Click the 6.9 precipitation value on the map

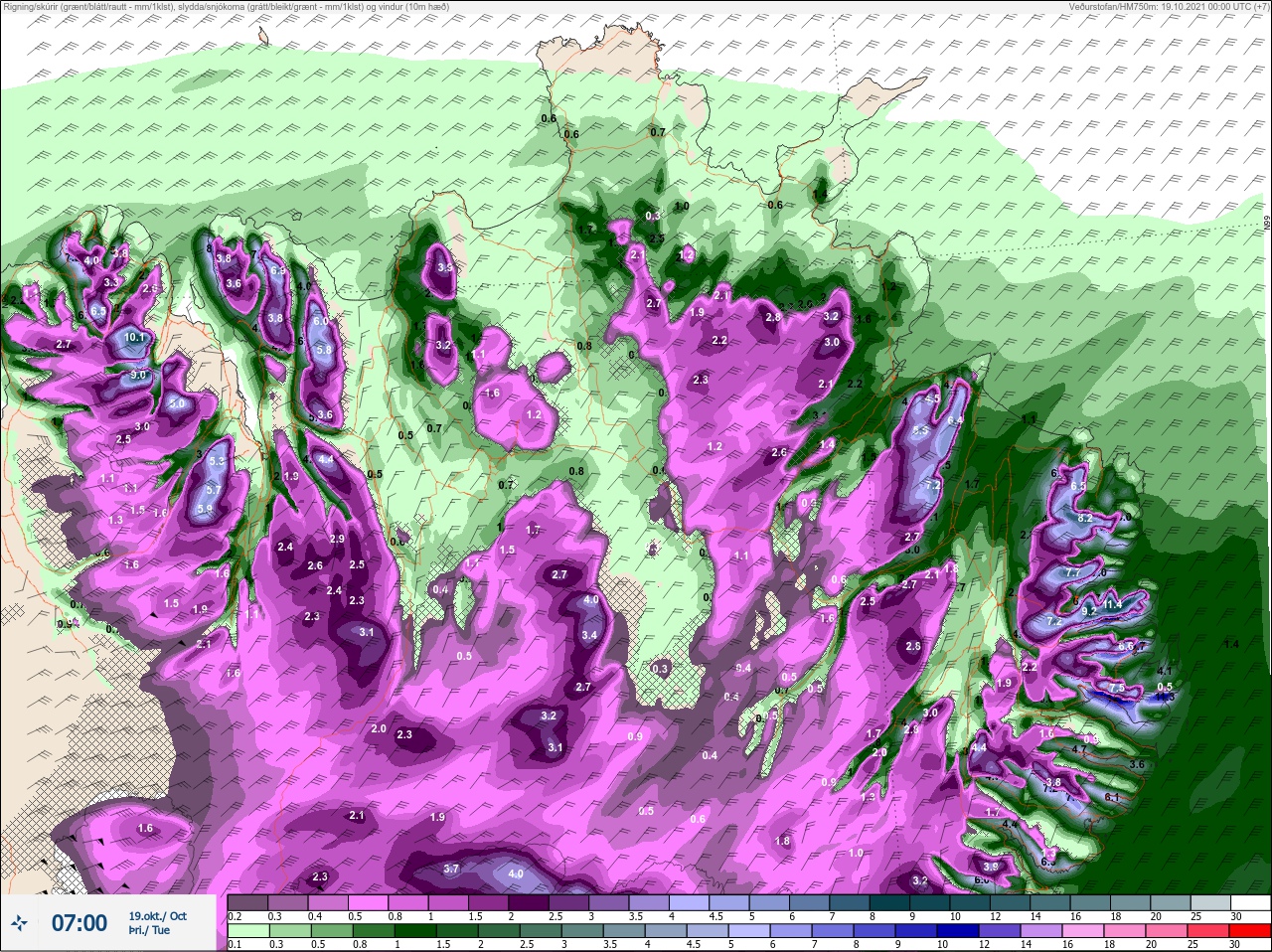pos(278,270)
